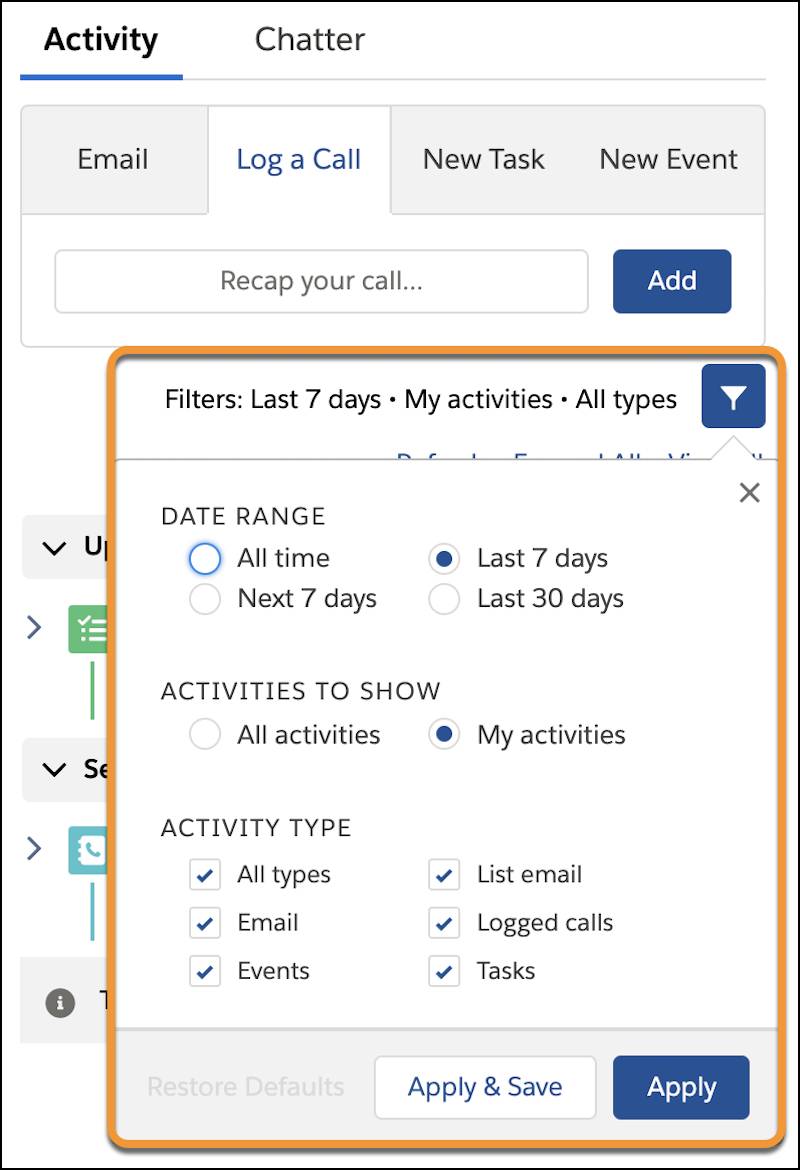Image resolution: width=800 pixels, height=1170 pixels.
Task: Close the filter panel with X
Action: click(749, 492)
